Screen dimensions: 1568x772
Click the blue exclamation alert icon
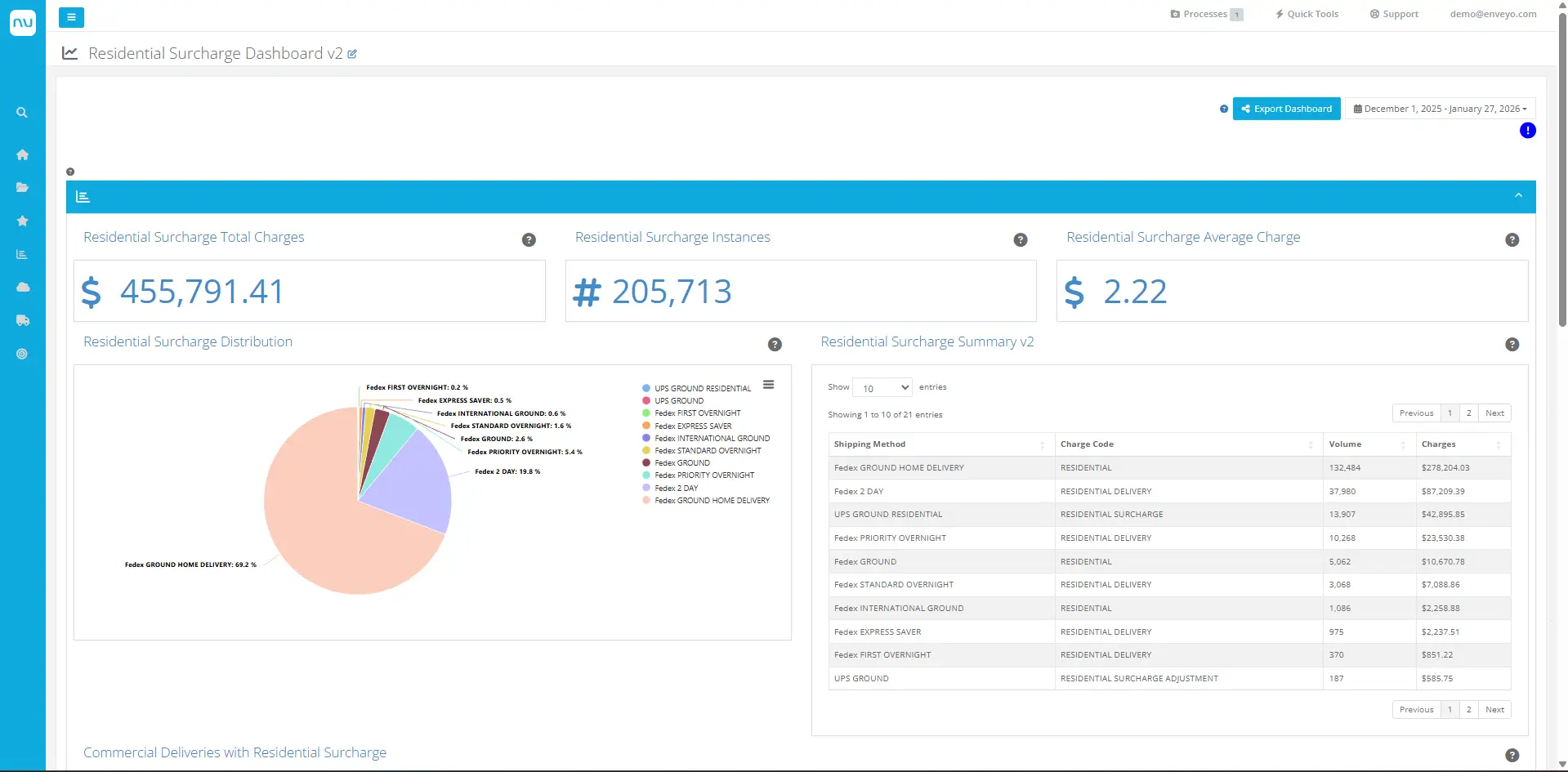pyautogui.click(x=1527, y=131)
